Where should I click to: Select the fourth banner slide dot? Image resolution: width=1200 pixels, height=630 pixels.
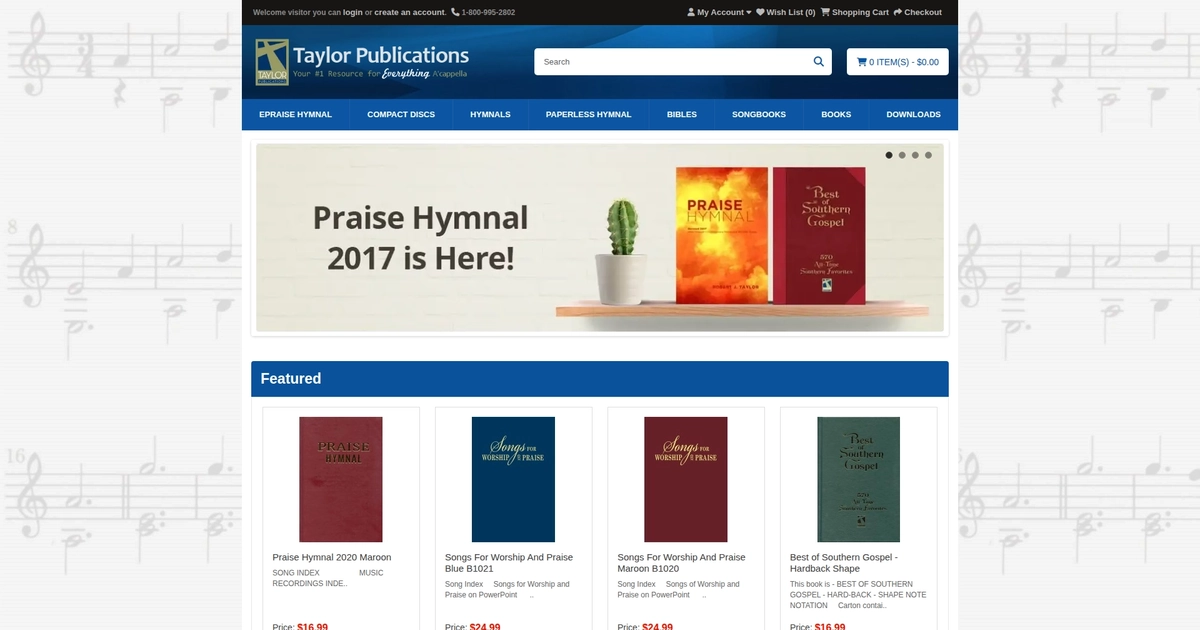click(928, 155)
